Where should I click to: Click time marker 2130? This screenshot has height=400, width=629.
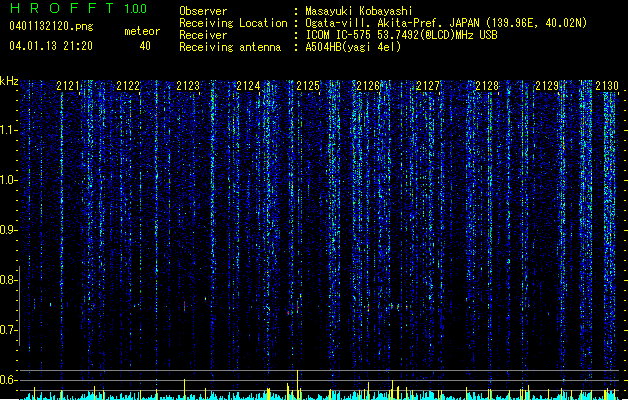pos(607,86)
